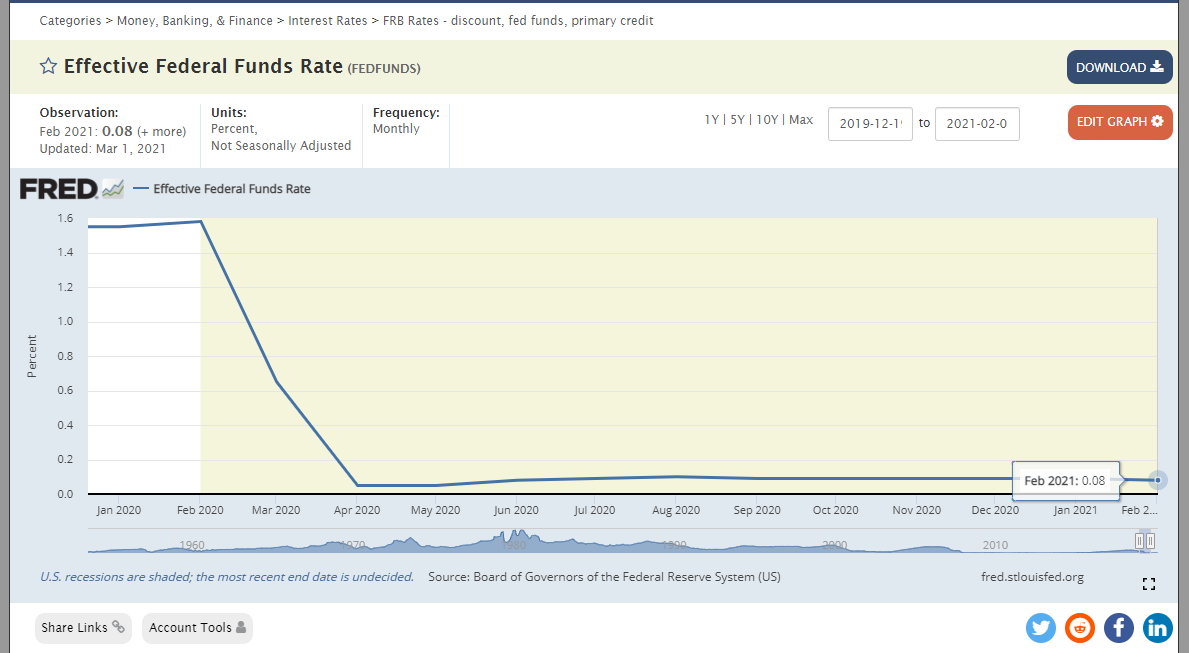Viewport: 1189px width, 653px height.
Task: Expand the Account Tools menu
Action: [197, 628]
